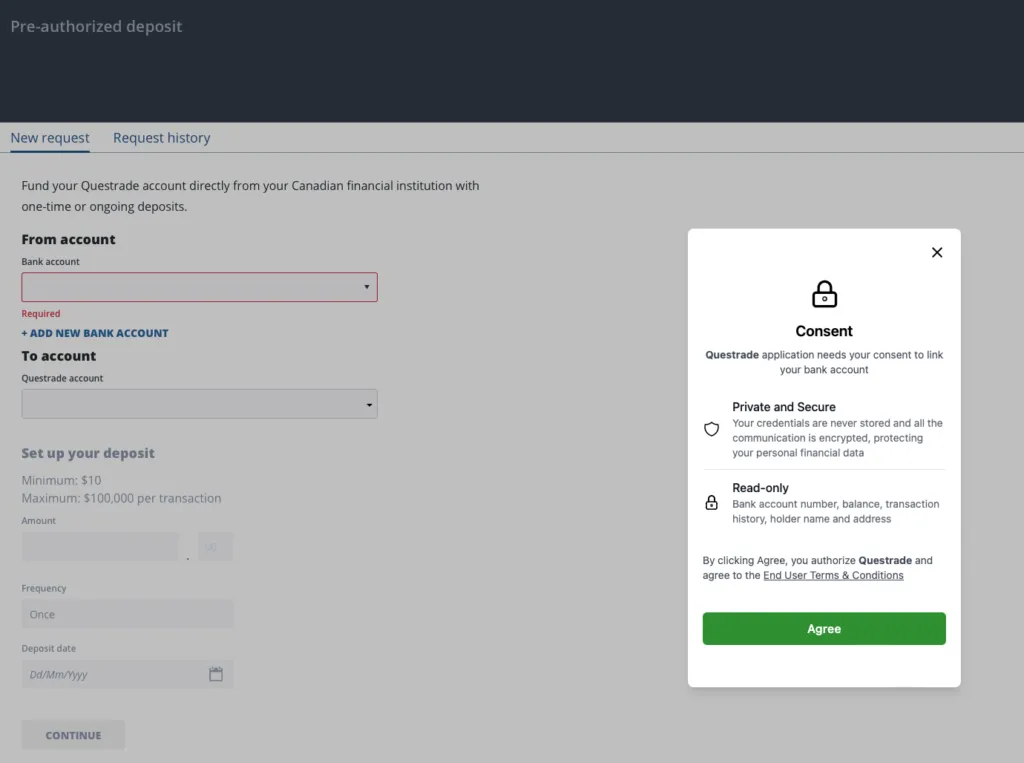The height and width of the screenshot is (763, 1024).
Task: Click the Continue button
Action: [x=73, y=735]
